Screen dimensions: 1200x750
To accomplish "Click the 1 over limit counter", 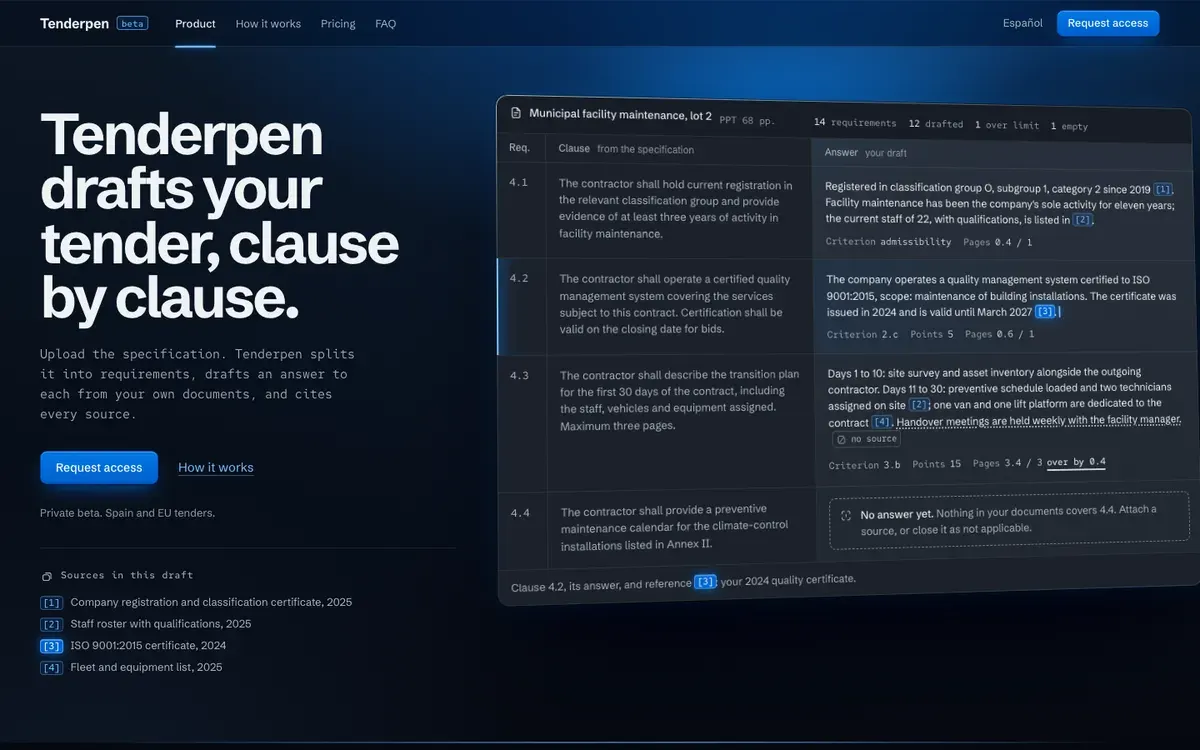I will [1007, 126].
